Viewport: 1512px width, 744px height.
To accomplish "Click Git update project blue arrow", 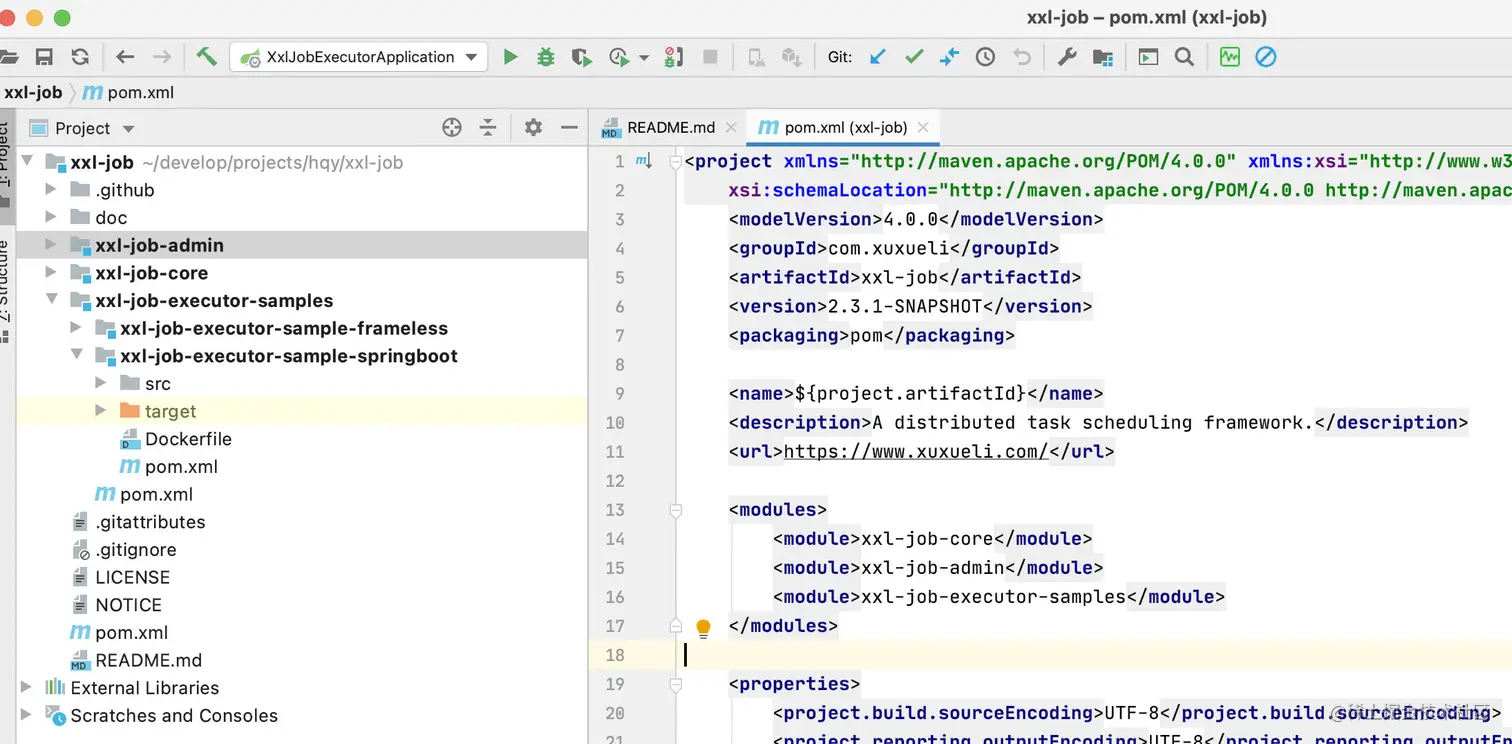I will [x=877, y=57].
